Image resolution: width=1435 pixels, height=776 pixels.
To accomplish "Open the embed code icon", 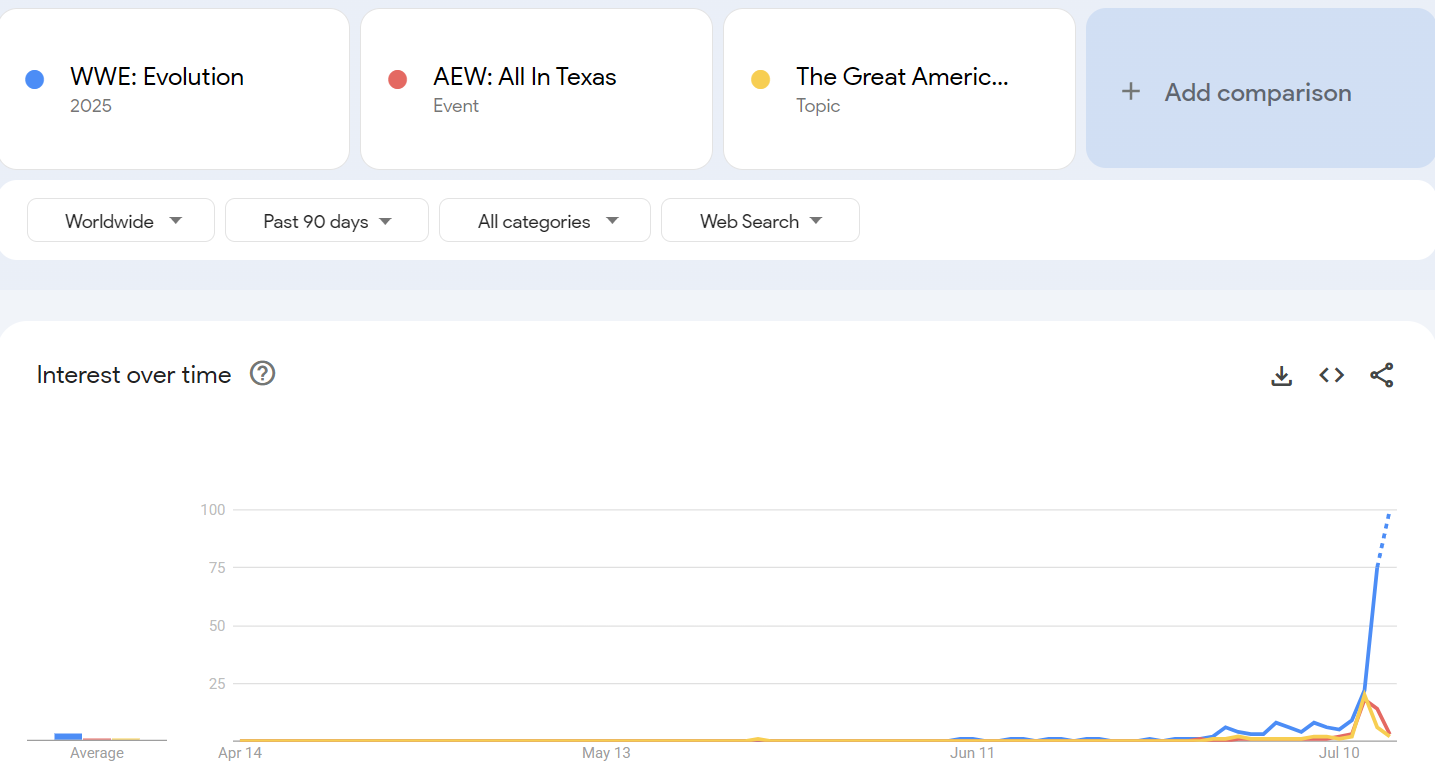I will click(x=1331, y=376).
